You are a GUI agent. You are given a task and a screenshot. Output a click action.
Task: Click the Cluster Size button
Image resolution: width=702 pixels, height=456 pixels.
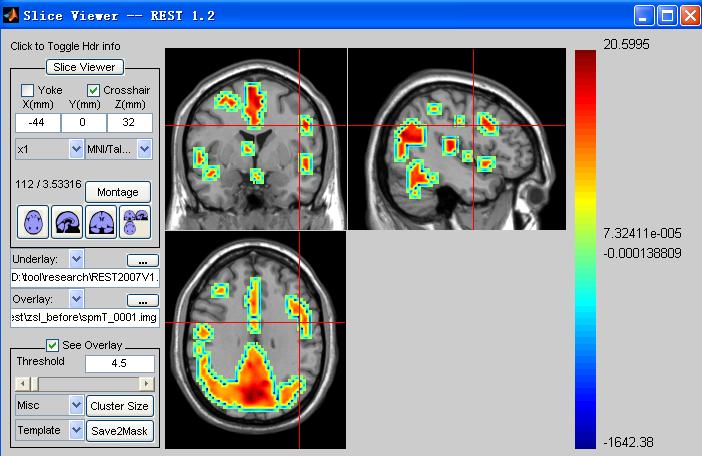click(x=120, y=406)
